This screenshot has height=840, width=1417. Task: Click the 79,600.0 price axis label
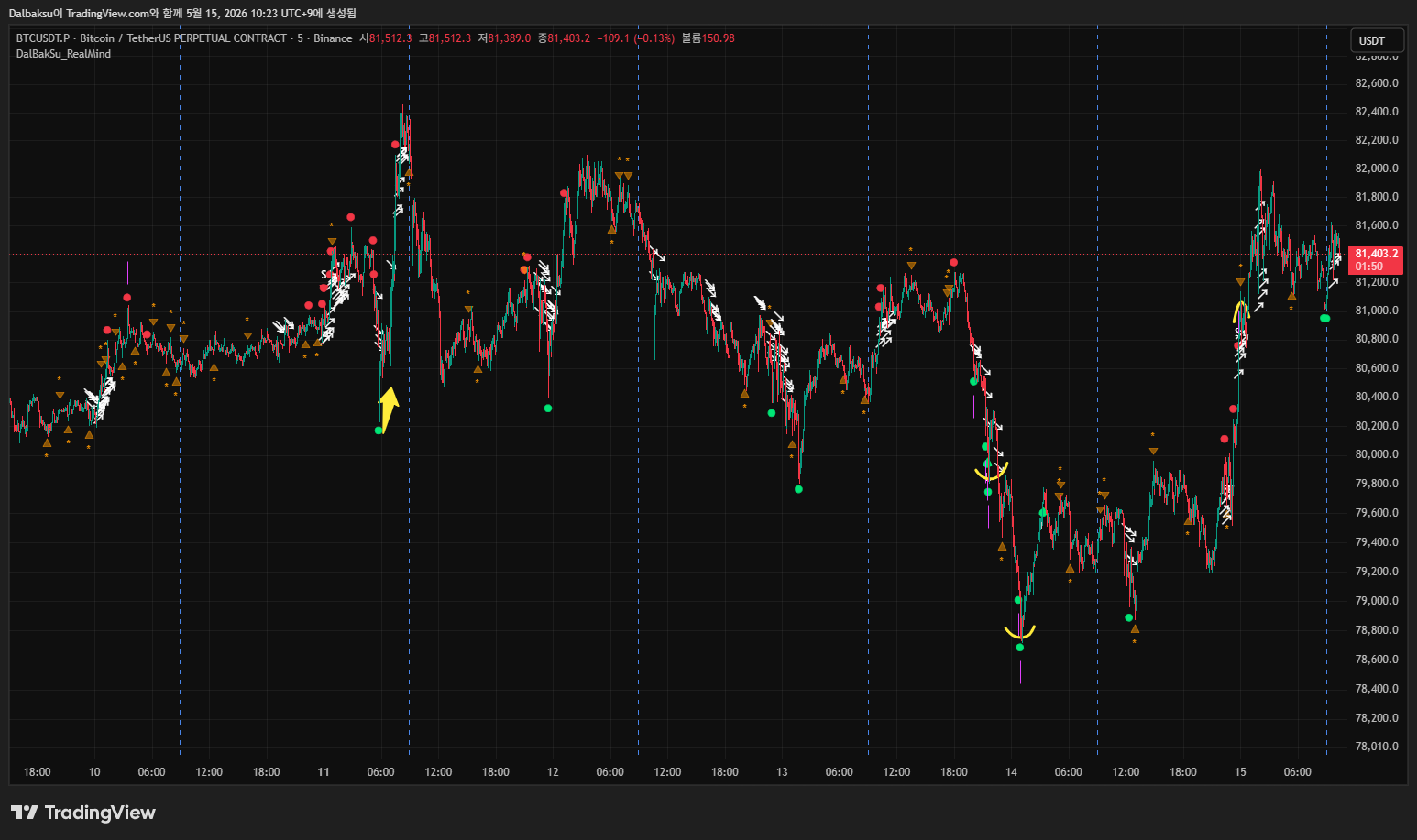point(1377,513)
